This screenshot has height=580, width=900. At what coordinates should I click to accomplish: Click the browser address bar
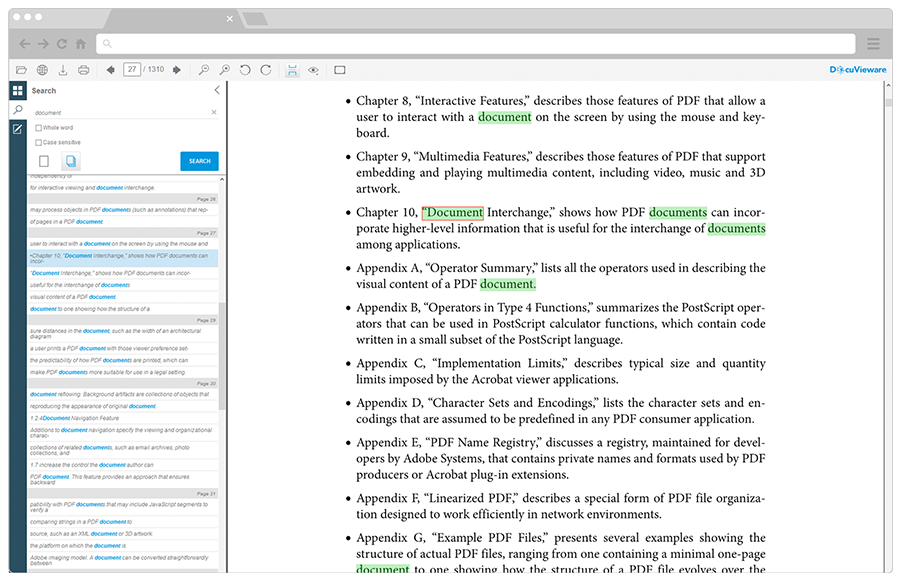pyautogui.click(x=476, y=44)
